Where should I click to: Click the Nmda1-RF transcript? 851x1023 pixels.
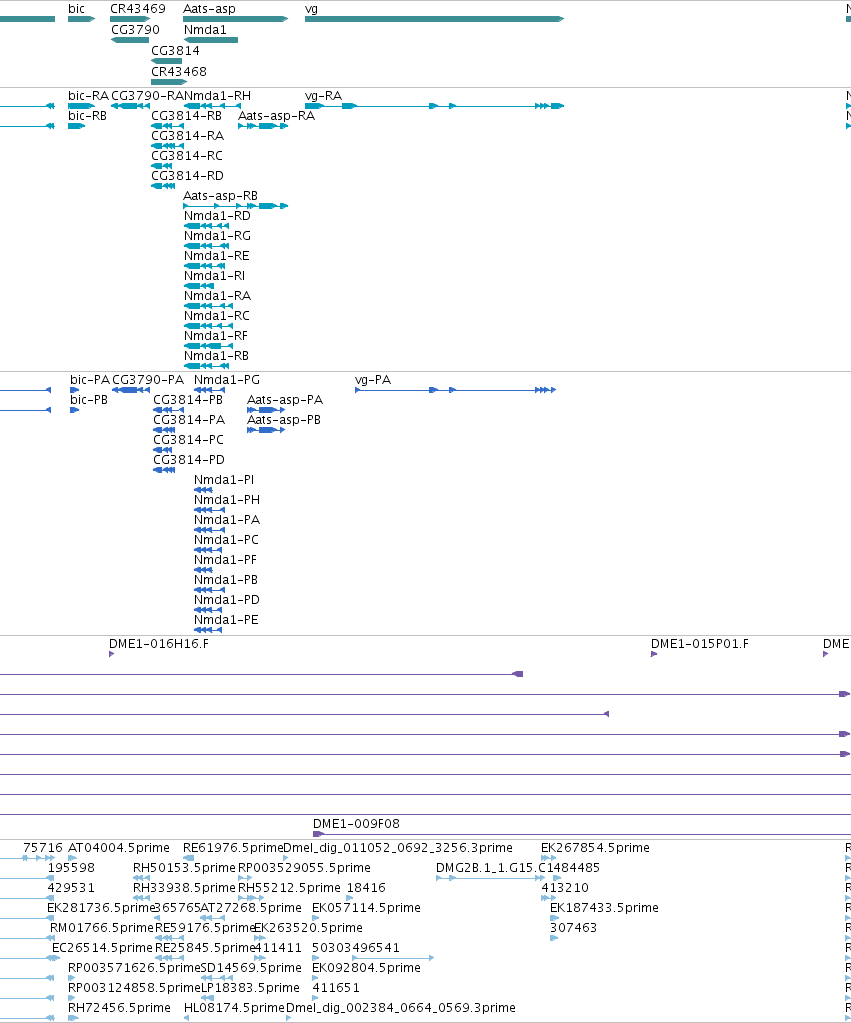tap(208, 346)
